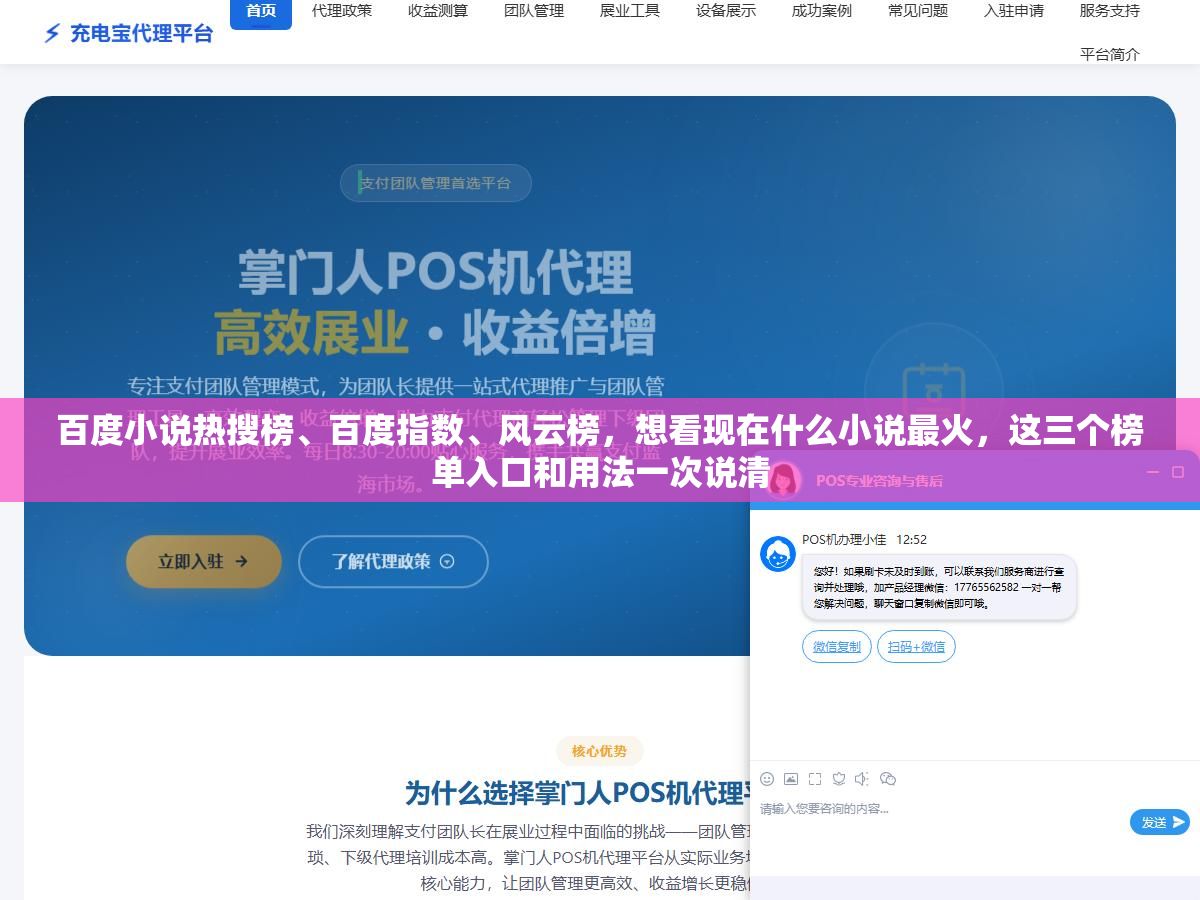
Task: Click the 立即入驻 button
Action: click(204, 561)
